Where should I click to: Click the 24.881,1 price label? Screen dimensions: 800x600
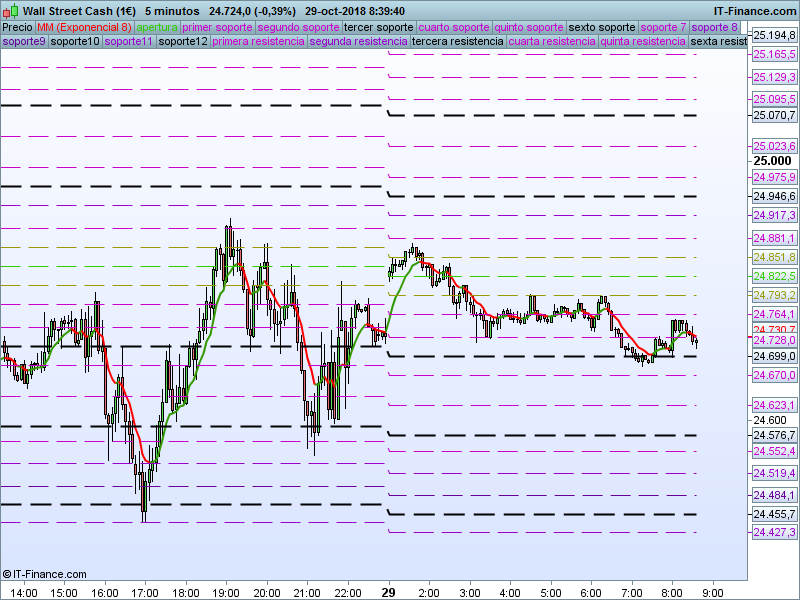774,238
